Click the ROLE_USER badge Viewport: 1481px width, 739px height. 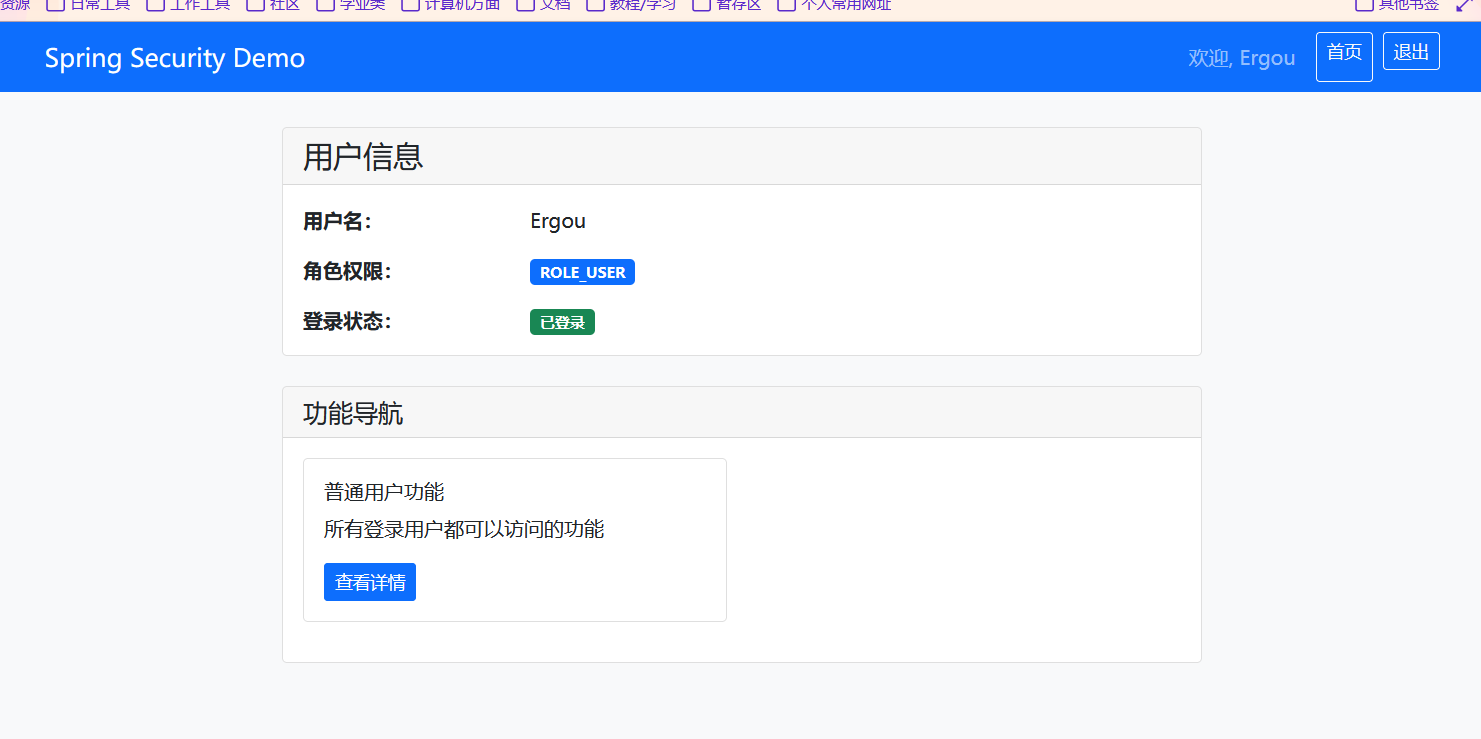pos(582,272)
